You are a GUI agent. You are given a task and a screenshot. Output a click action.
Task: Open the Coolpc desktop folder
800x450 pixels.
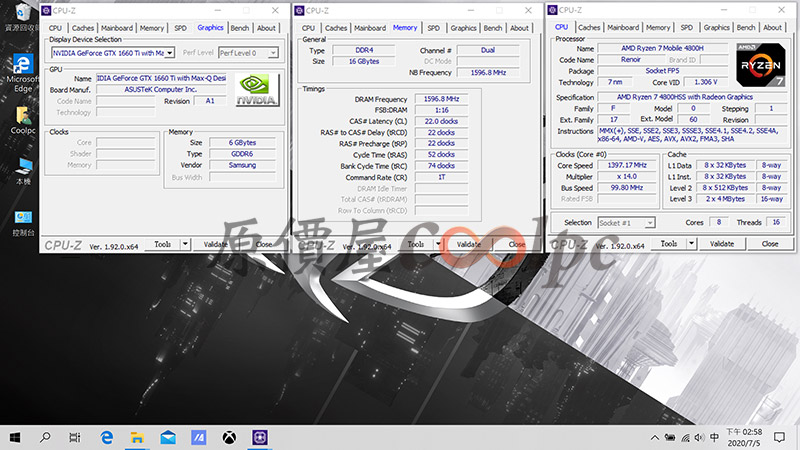point(23,120)
